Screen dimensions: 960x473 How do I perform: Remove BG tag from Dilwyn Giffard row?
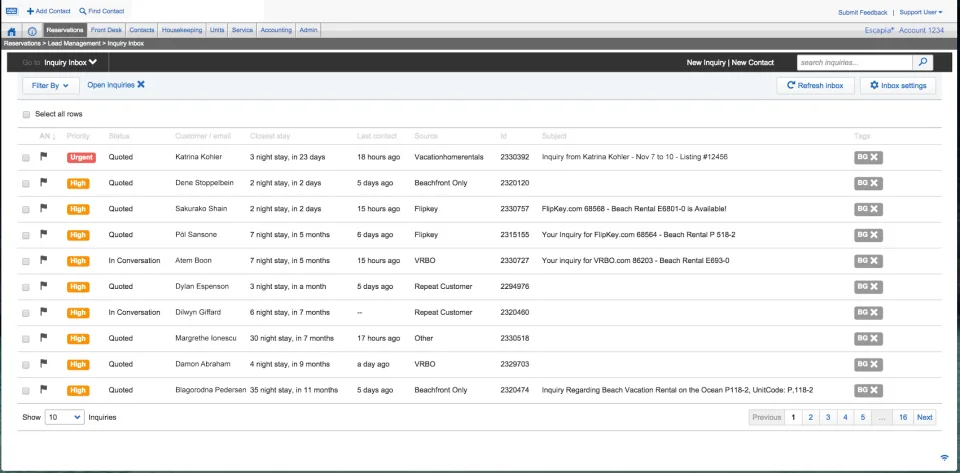(x=874, y=313)
